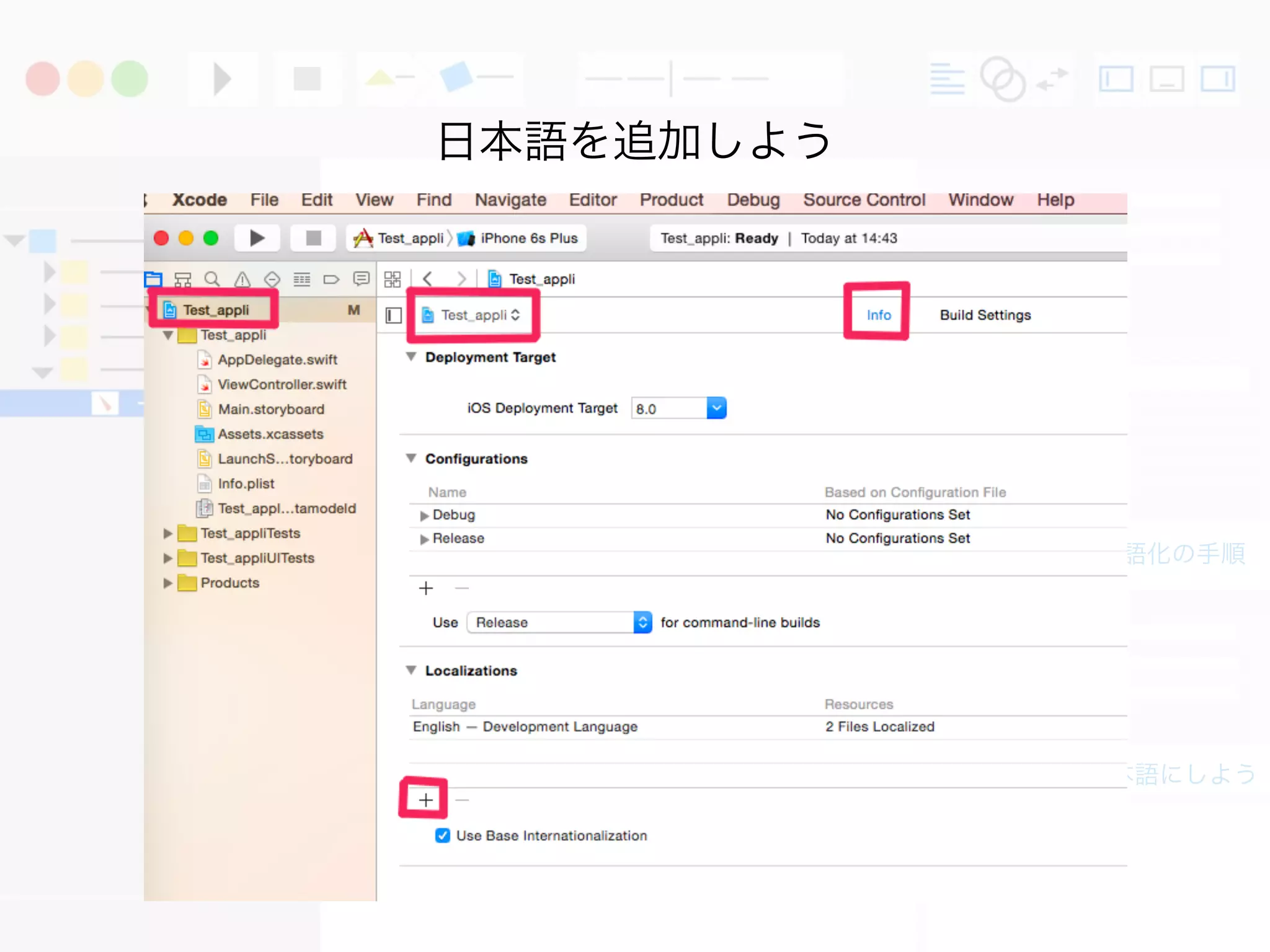This screenshot has width=1270, height=952.
Task: Switch to the Info tab
Action: point(879,315)
